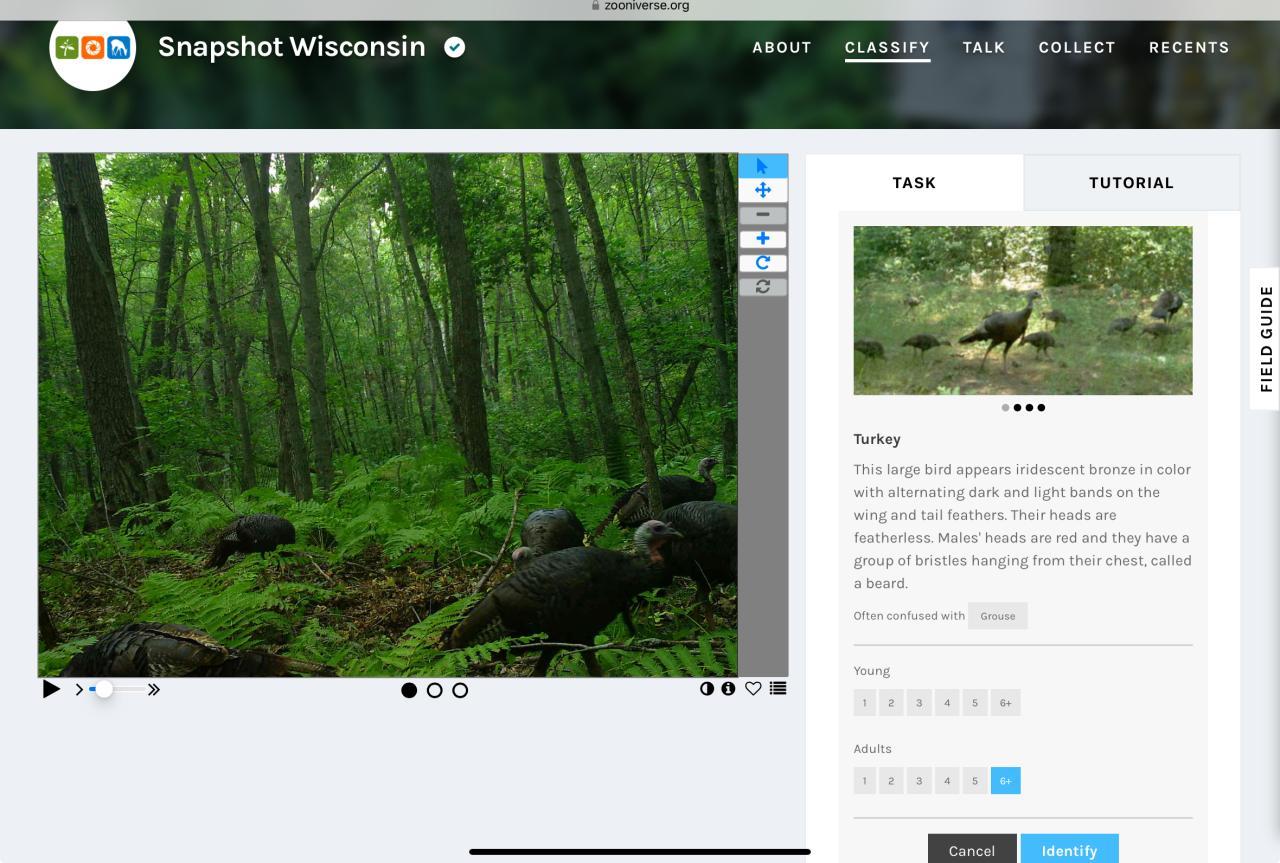Show third turkey example image dot
This screenshot has width=1280, height=863.
[x=1029, y=408]
